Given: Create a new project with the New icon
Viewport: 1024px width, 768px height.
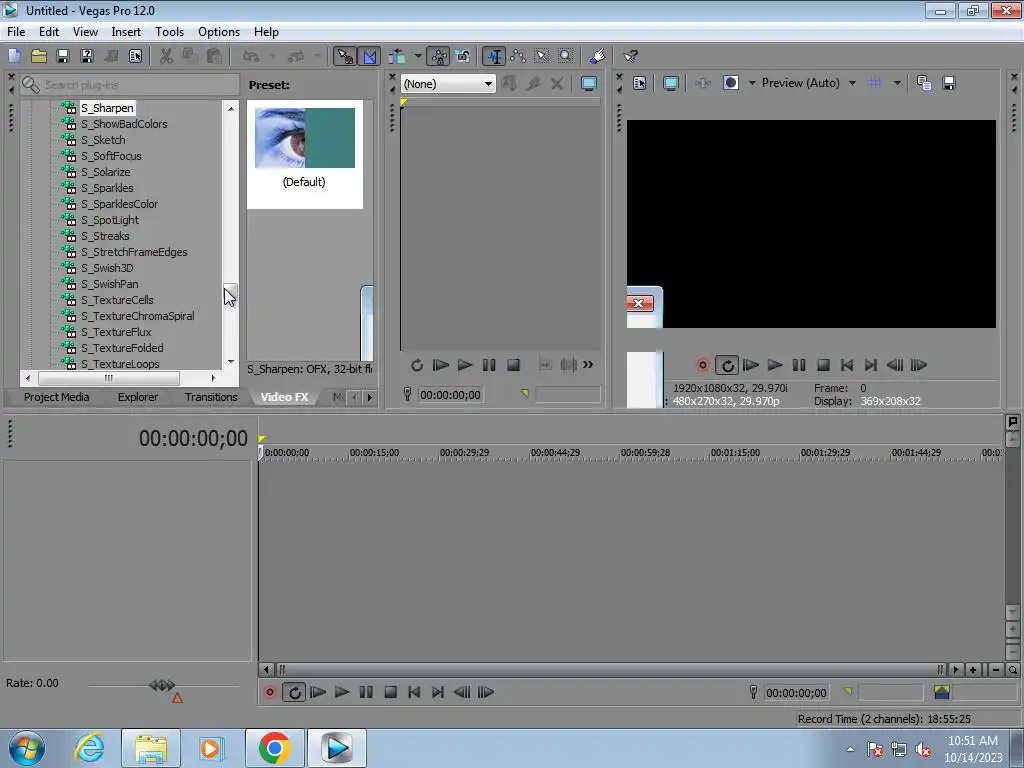Looking at the screenshot, I should (14, 56).
